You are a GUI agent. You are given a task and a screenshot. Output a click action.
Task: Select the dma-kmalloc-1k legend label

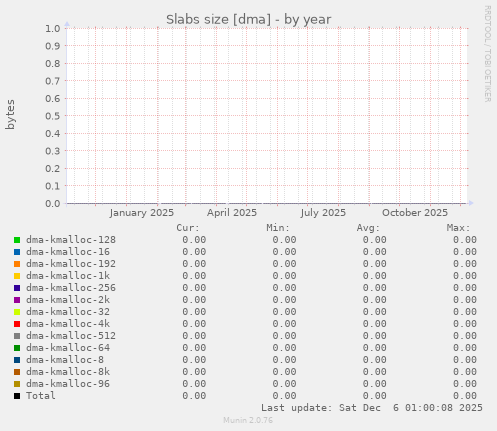(68, 276)
